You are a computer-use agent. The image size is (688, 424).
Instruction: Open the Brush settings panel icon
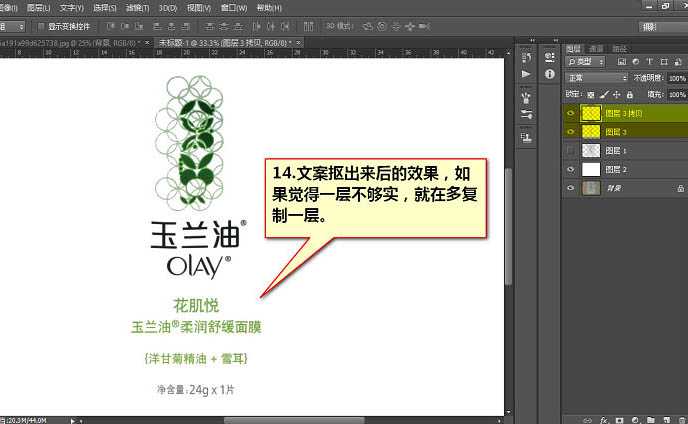(526, 115)
